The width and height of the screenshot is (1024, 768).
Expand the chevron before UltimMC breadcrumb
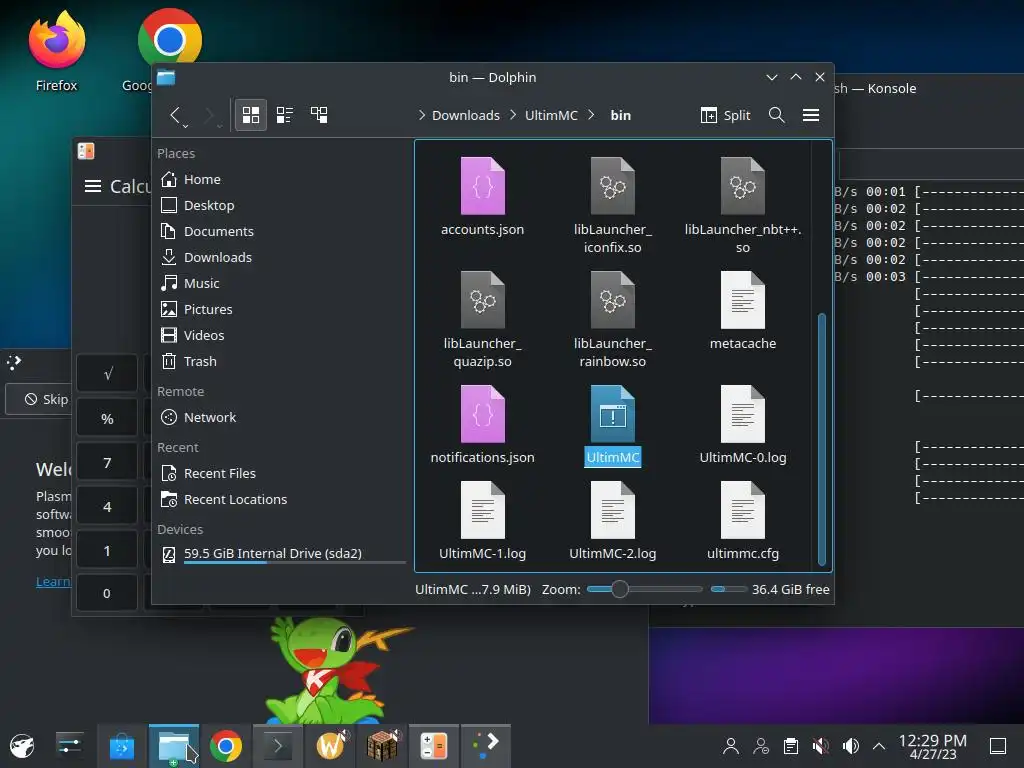513,115
